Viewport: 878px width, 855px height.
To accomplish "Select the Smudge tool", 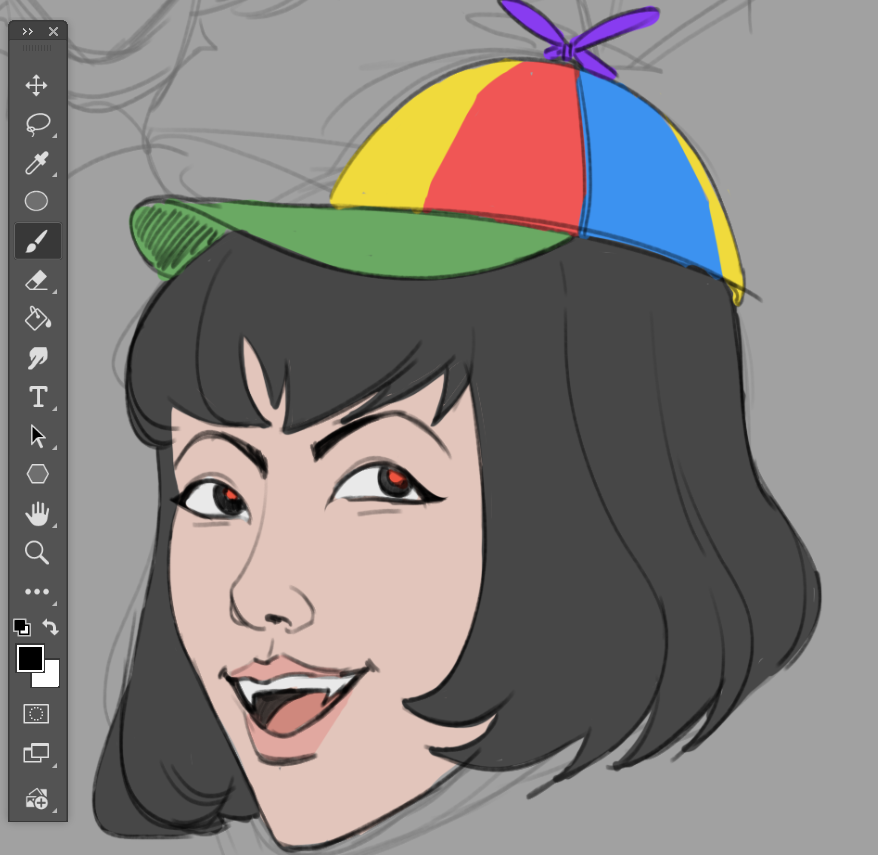I will [x=38, y=358].
